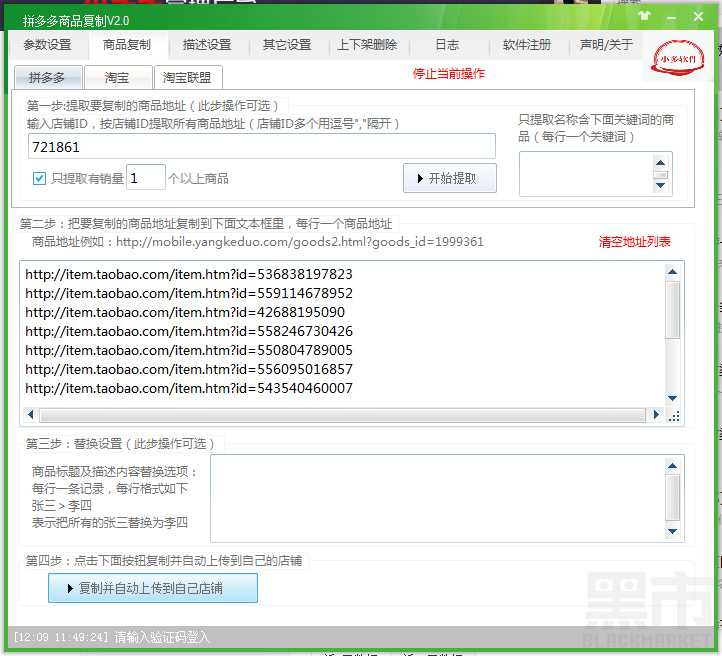Click address list scroll up arrow

pyautogui.click(x=673, y=272)
